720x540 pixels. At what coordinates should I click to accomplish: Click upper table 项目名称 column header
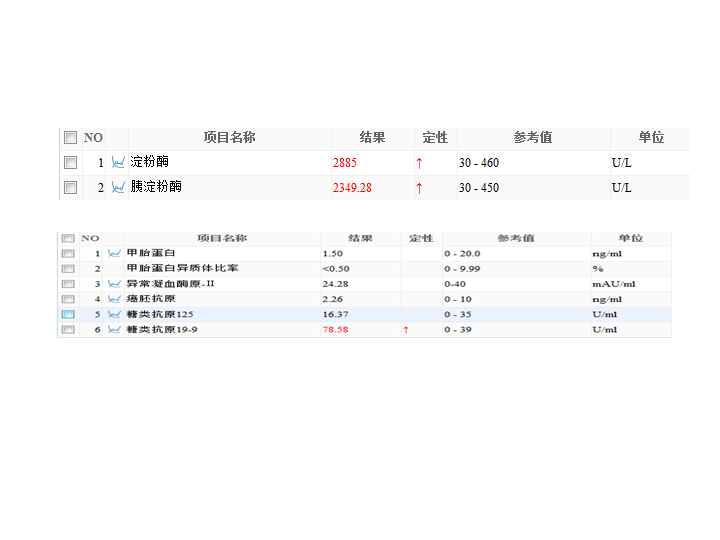[x=230, y=137]
